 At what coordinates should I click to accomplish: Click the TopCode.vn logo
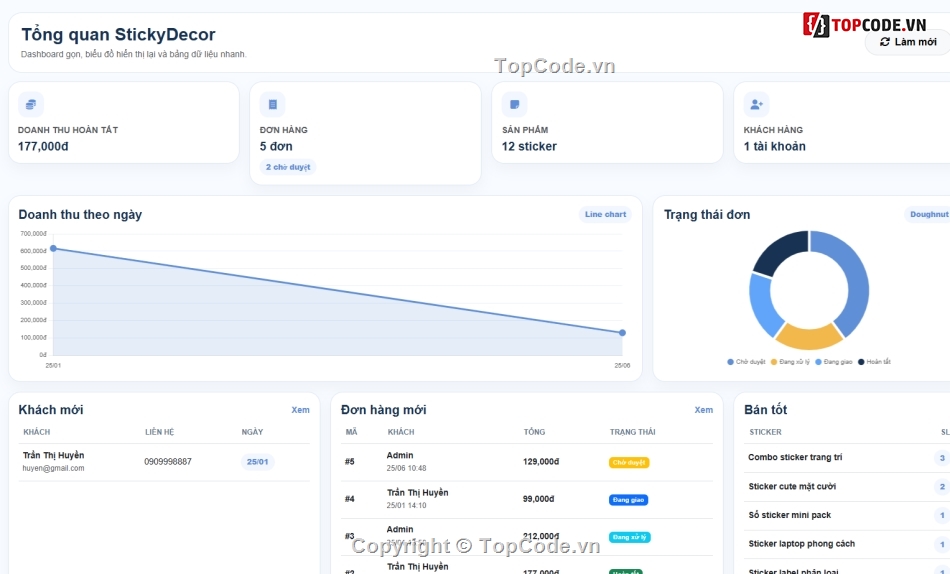pyautogui.click(x=865, y=25)
